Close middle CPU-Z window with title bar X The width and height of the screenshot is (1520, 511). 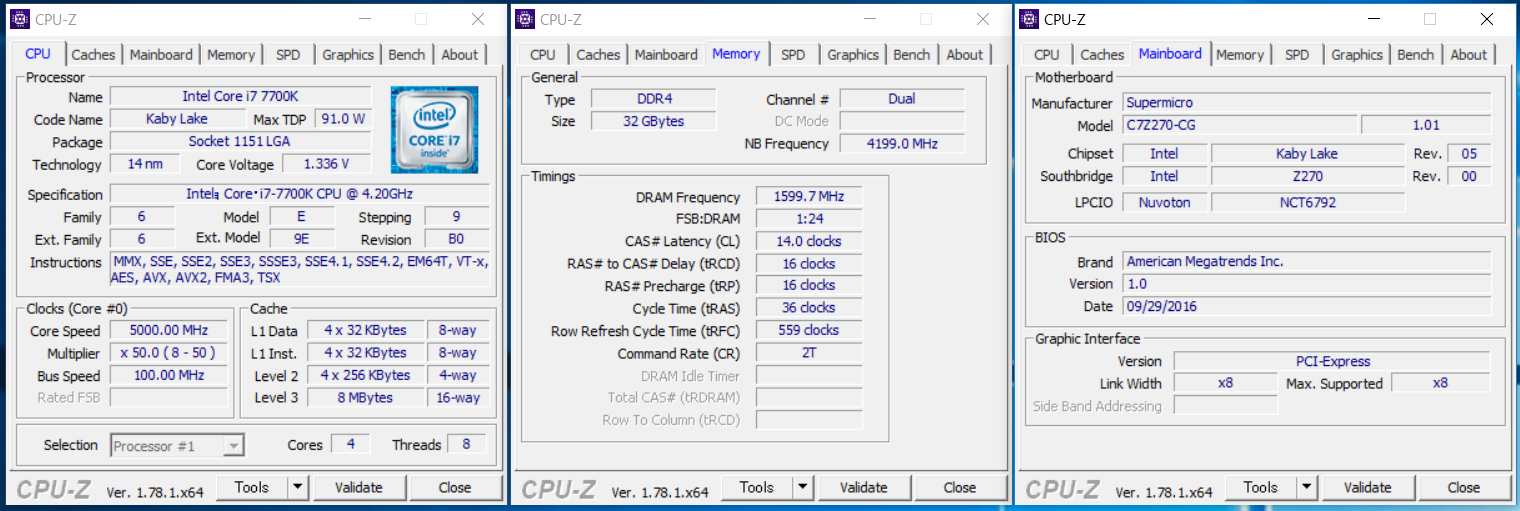tap(985, 19)
